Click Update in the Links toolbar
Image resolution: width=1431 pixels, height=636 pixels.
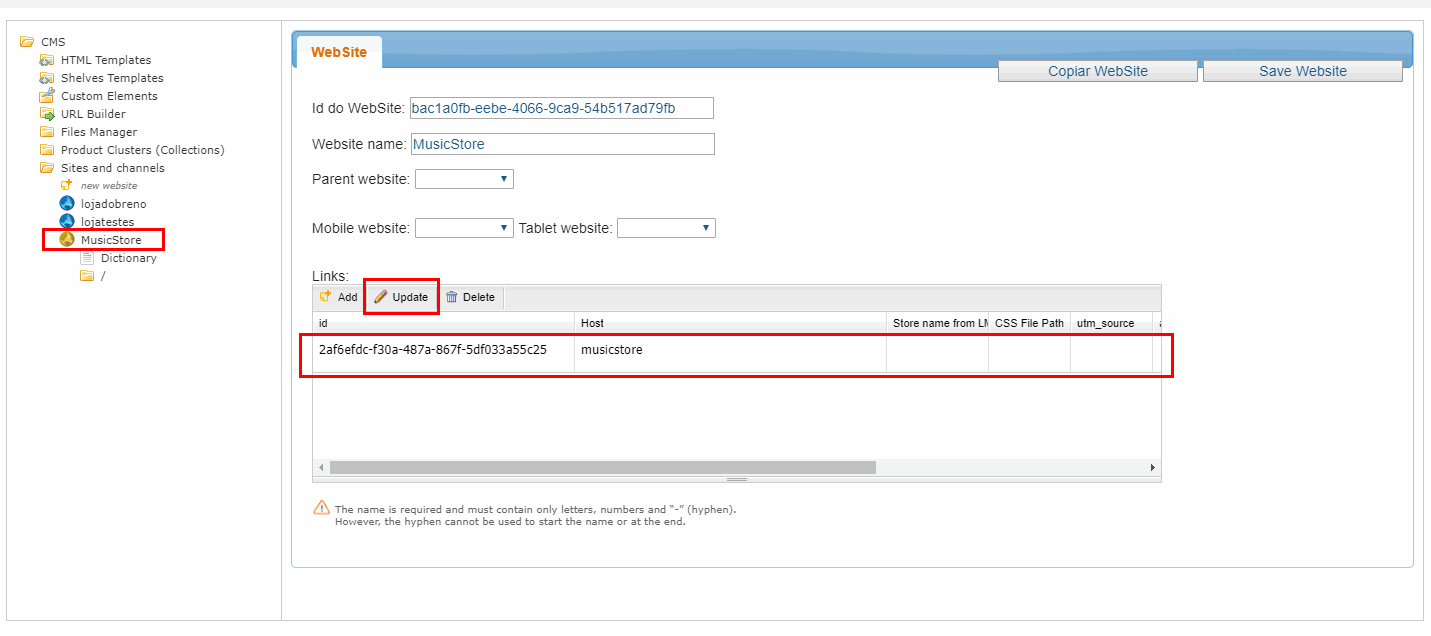[x=401, y=297]
